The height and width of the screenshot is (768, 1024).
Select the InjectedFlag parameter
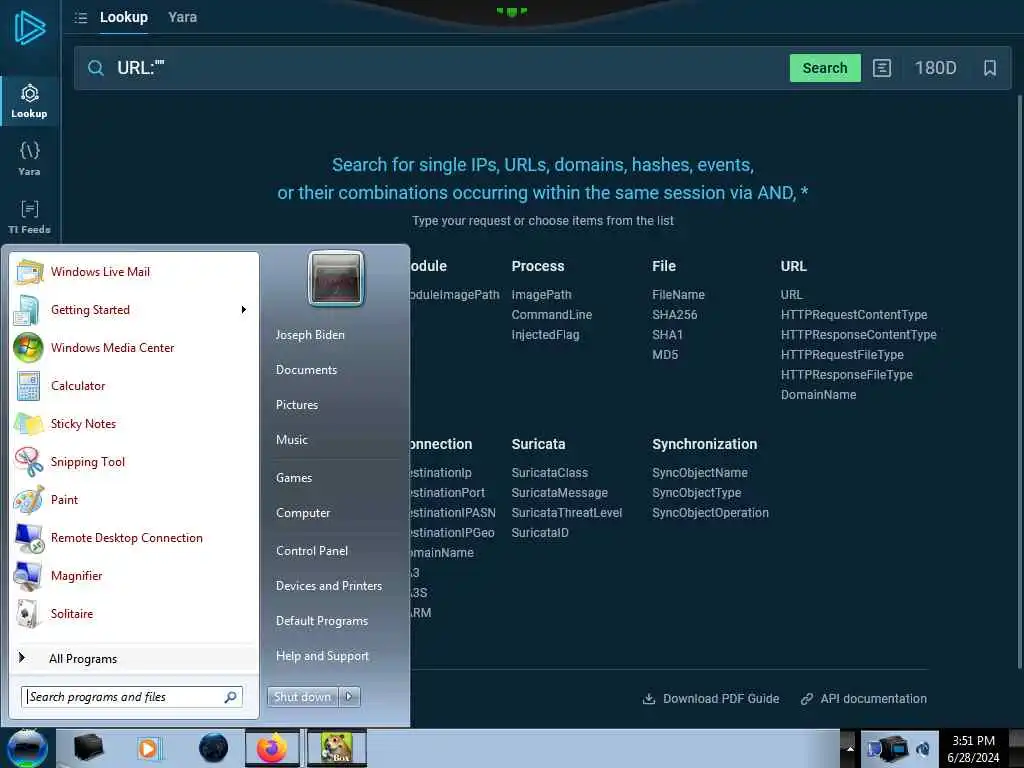click(x=545, y=334)
